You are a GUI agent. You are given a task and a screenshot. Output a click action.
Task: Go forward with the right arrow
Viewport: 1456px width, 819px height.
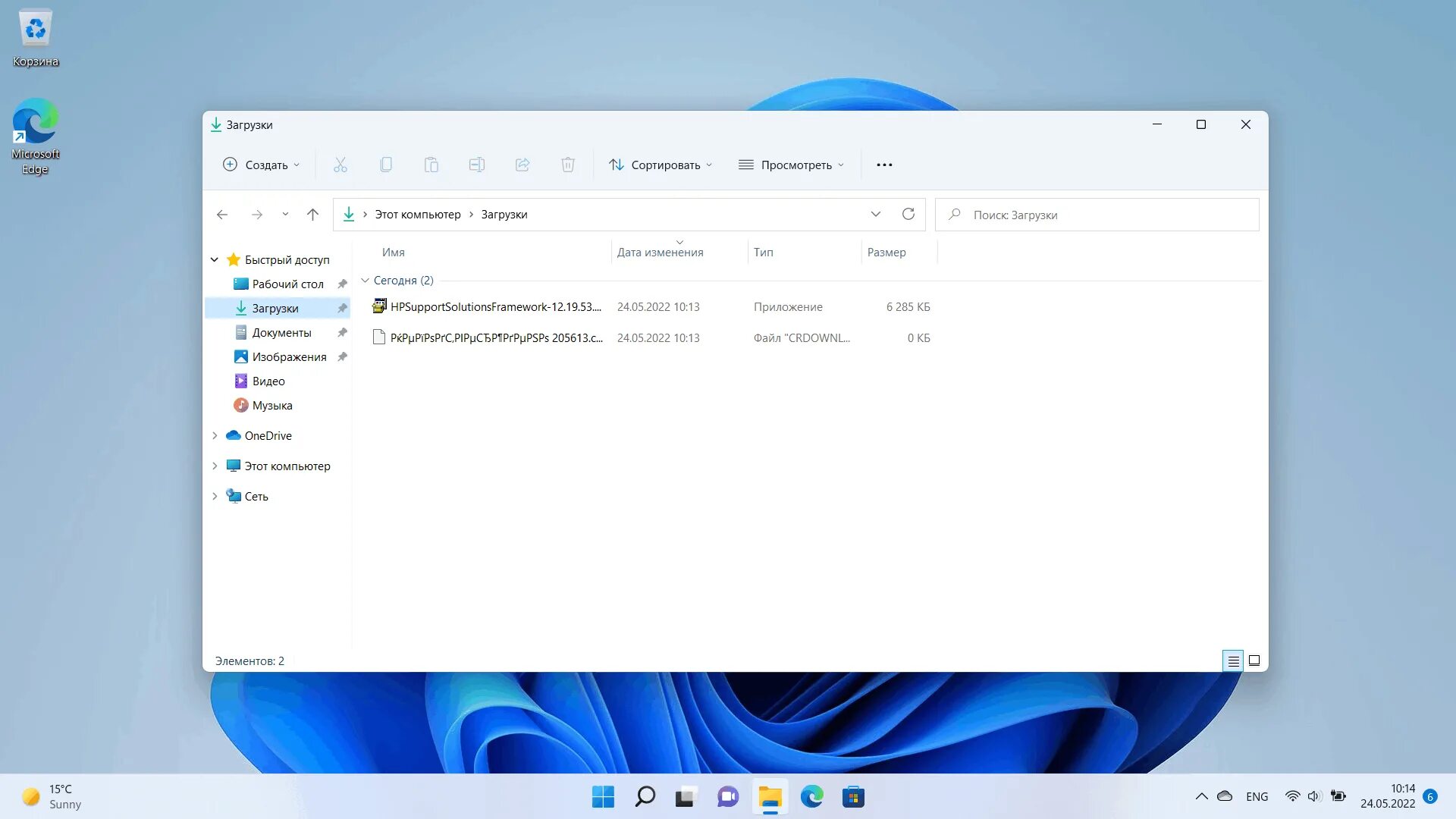pyautogui.click(x=257, y=215)
